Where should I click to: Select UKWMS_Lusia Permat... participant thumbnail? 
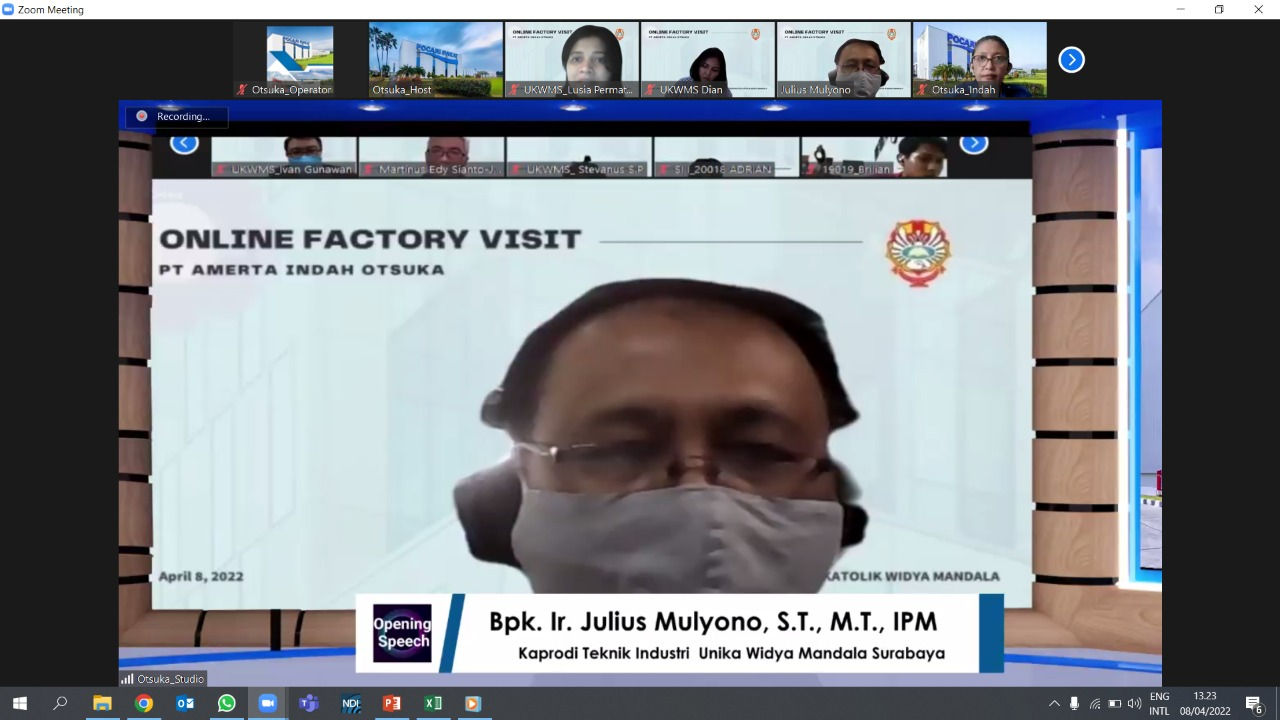(572, 60)
